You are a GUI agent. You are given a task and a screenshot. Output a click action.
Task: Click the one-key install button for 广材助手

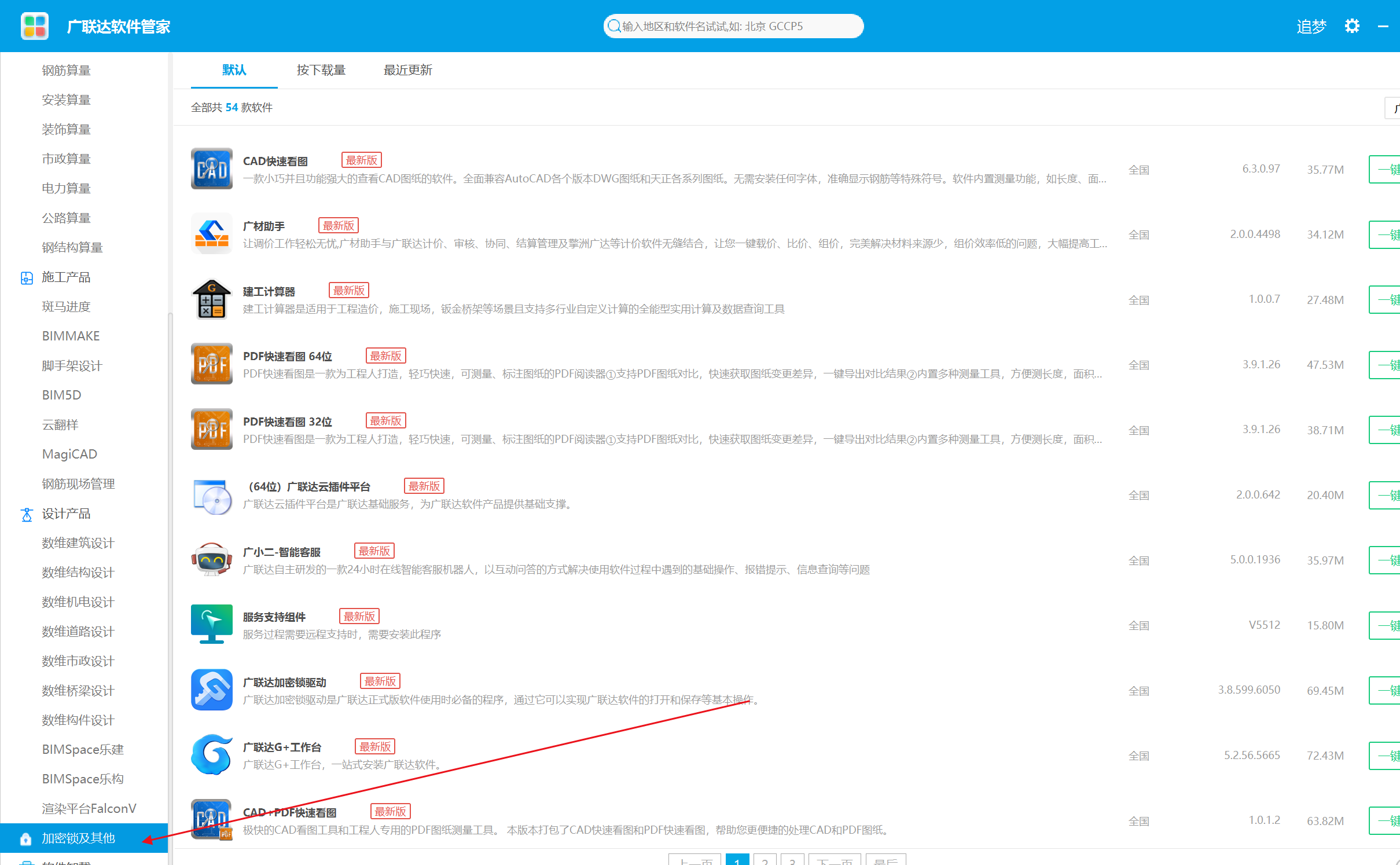point(1384,234)
